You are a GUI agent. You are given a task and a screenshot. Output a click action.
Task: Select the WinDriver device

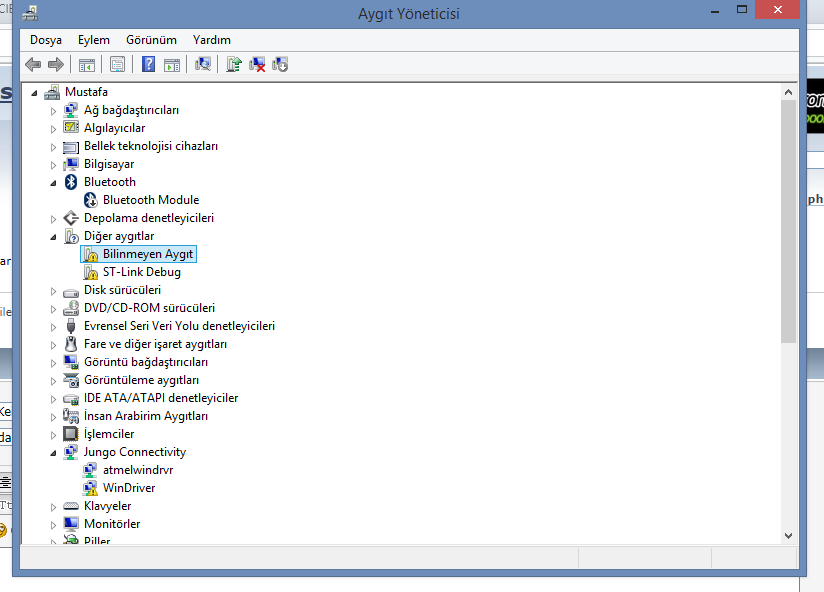(129, 488)
